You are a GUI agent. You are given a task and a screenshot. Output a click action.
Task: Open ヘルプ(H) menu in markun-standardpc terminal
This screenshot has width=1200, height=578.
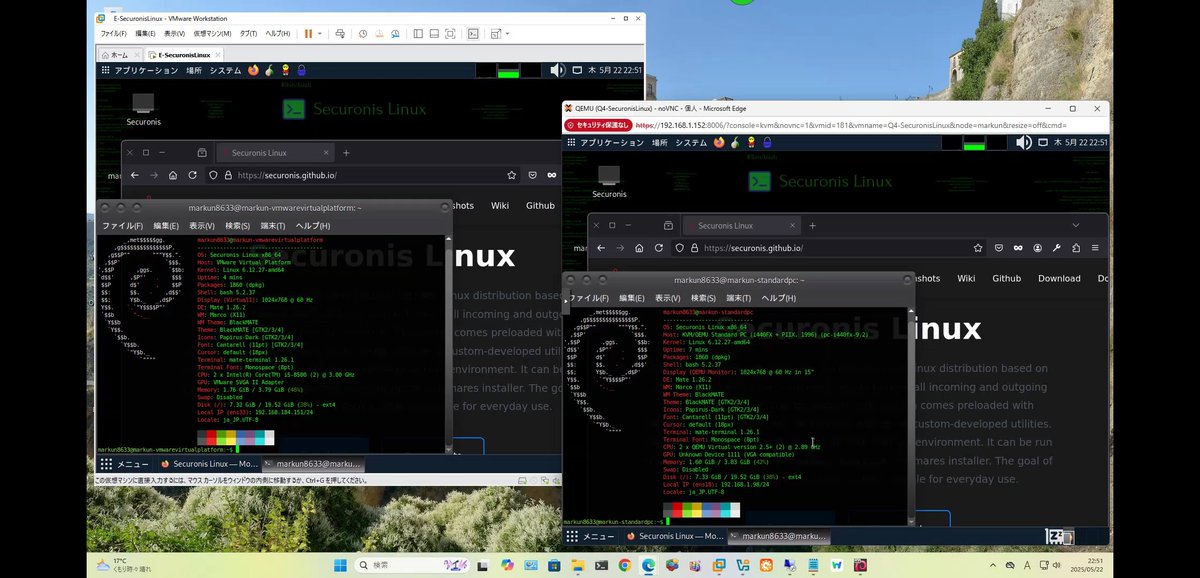tap(778, 298)
